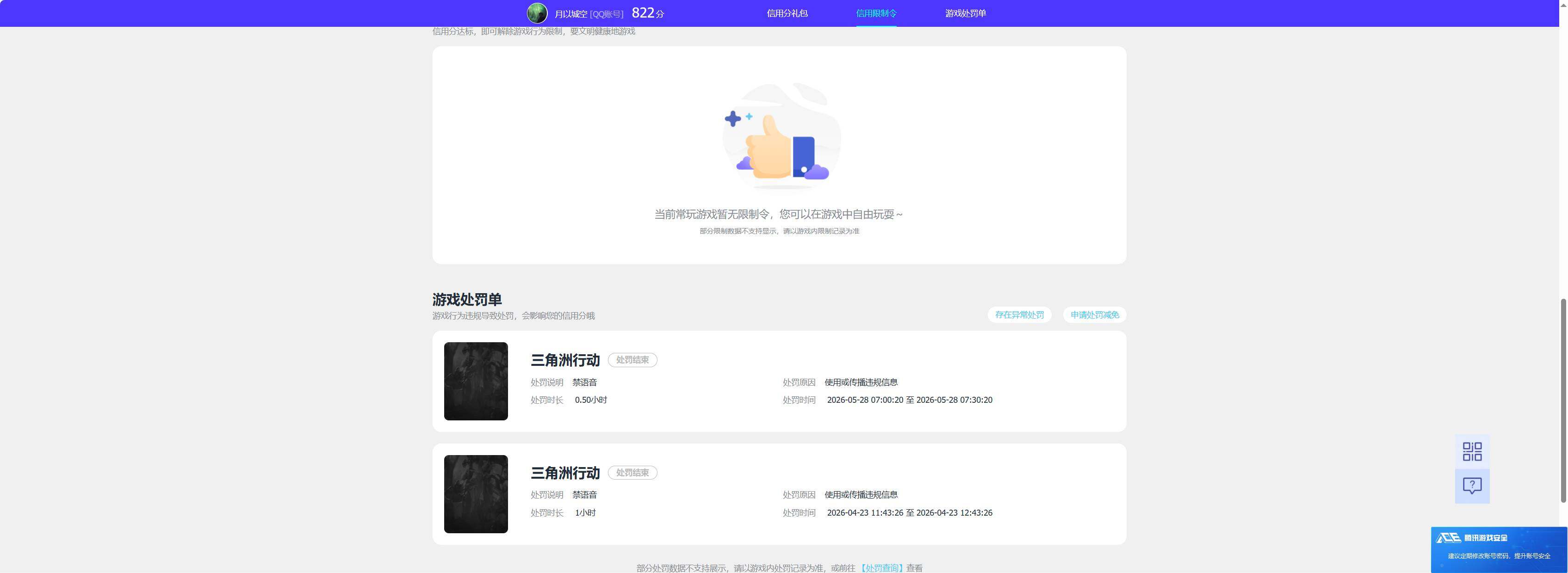
Task: Click 处罚结束 badge on 0.50小时 penalty card
Action: point(632,360)
